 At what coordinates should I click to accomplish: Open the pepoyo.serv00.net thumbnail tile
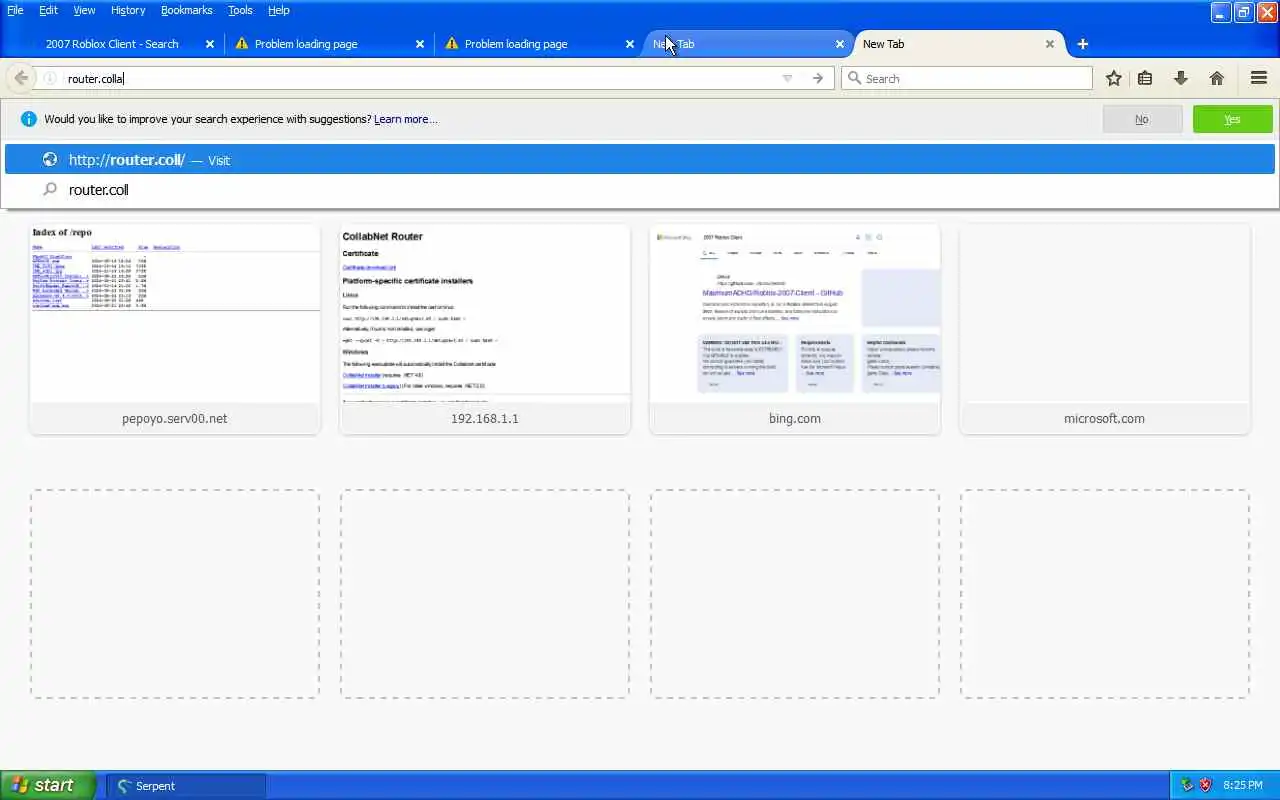[175, 329]
